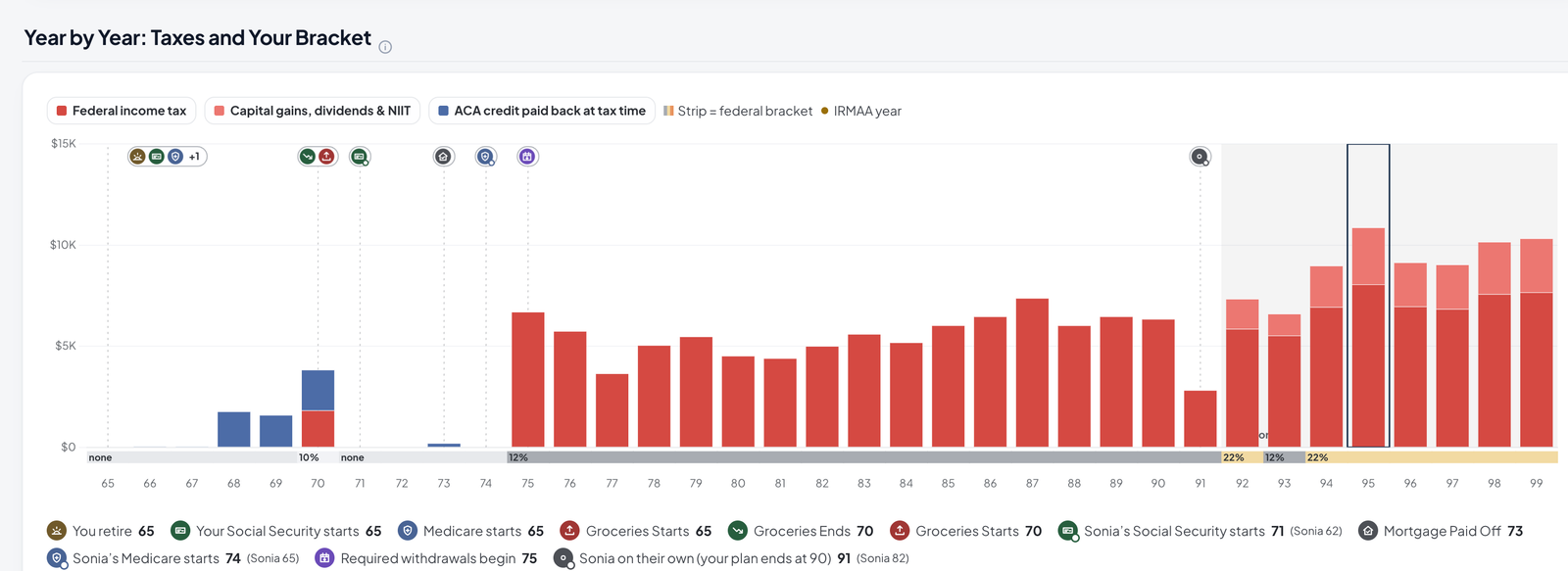1568x571 pixels.
Task: Click the 10% bracket strip at age 70
Action: click(318, 457)
